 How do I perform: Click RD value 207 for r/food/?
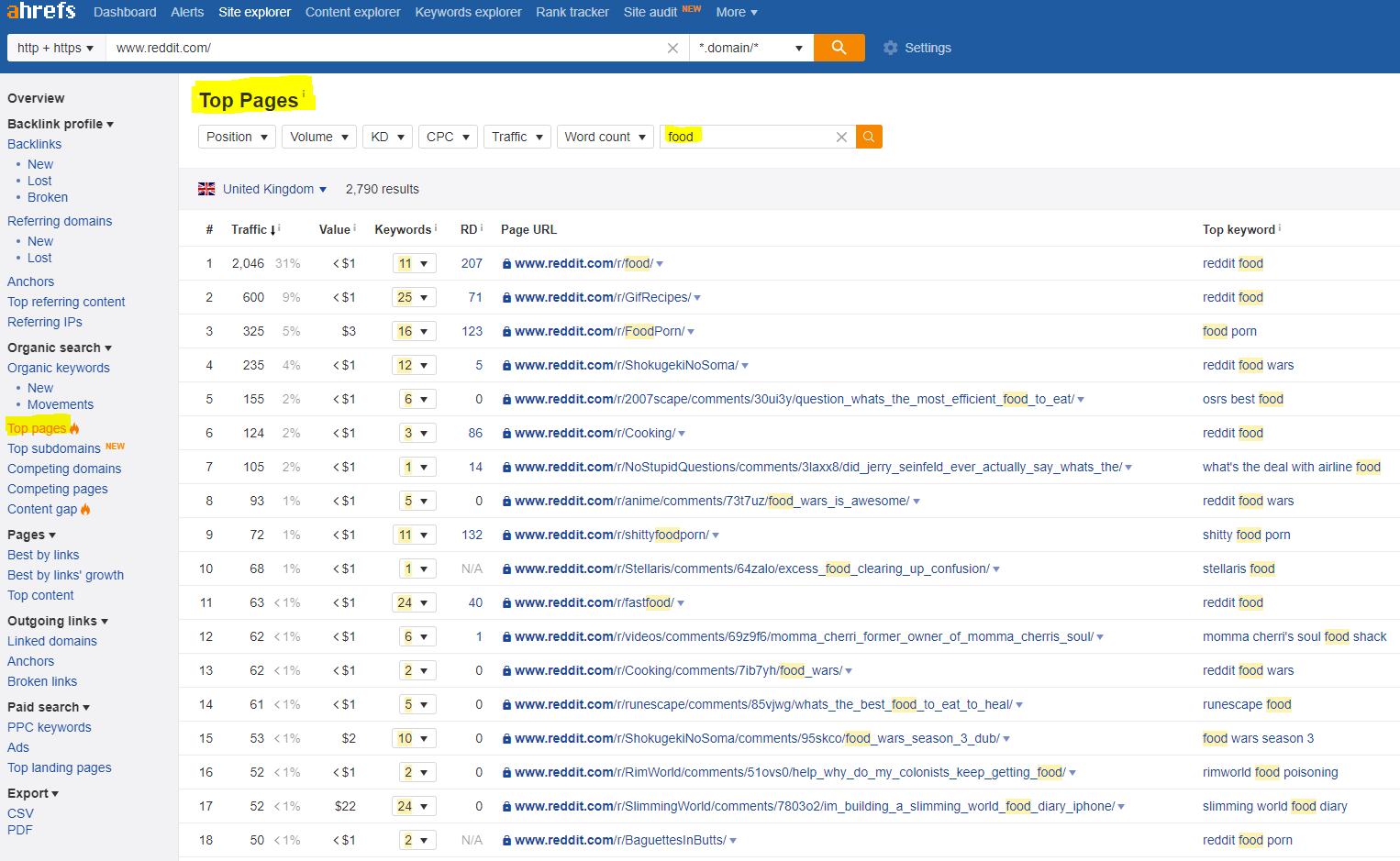coord(472,263)
